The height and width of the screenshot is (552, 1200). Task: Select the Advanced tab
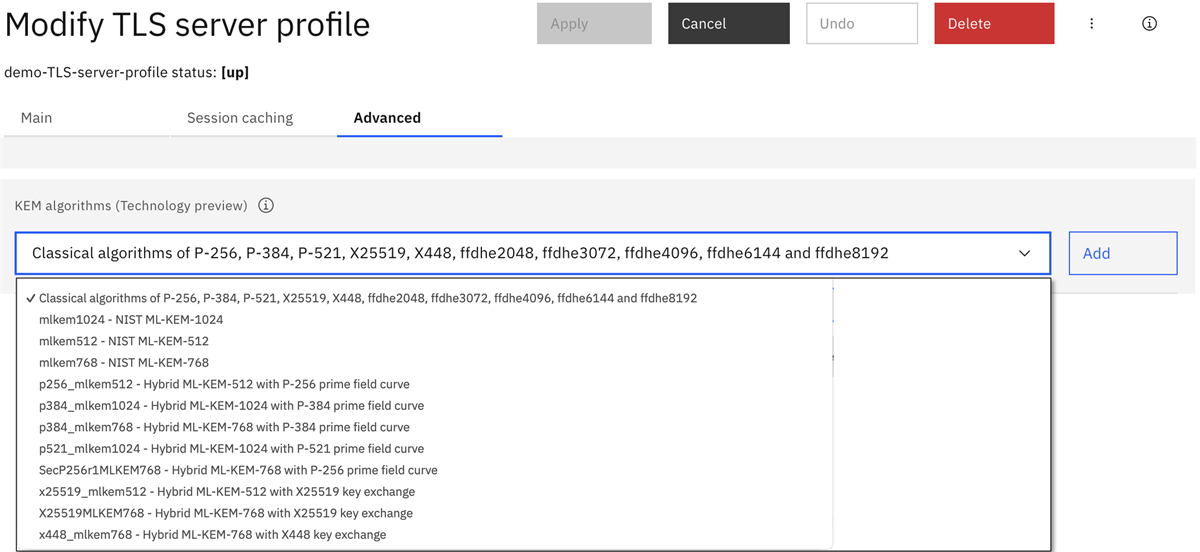tap(387, 118)
